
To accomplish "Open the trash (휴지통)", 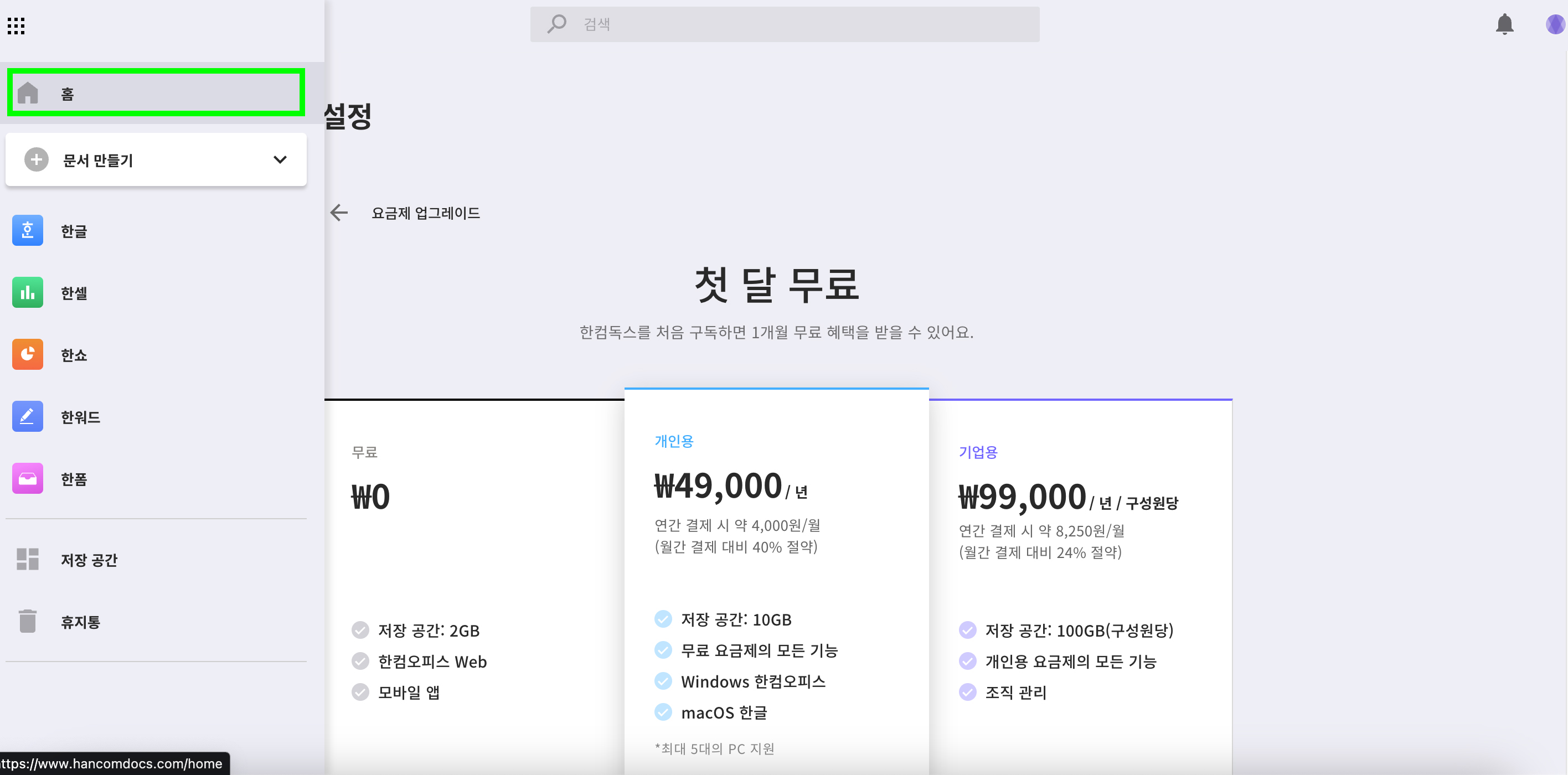I will click(x=80, y=622).
